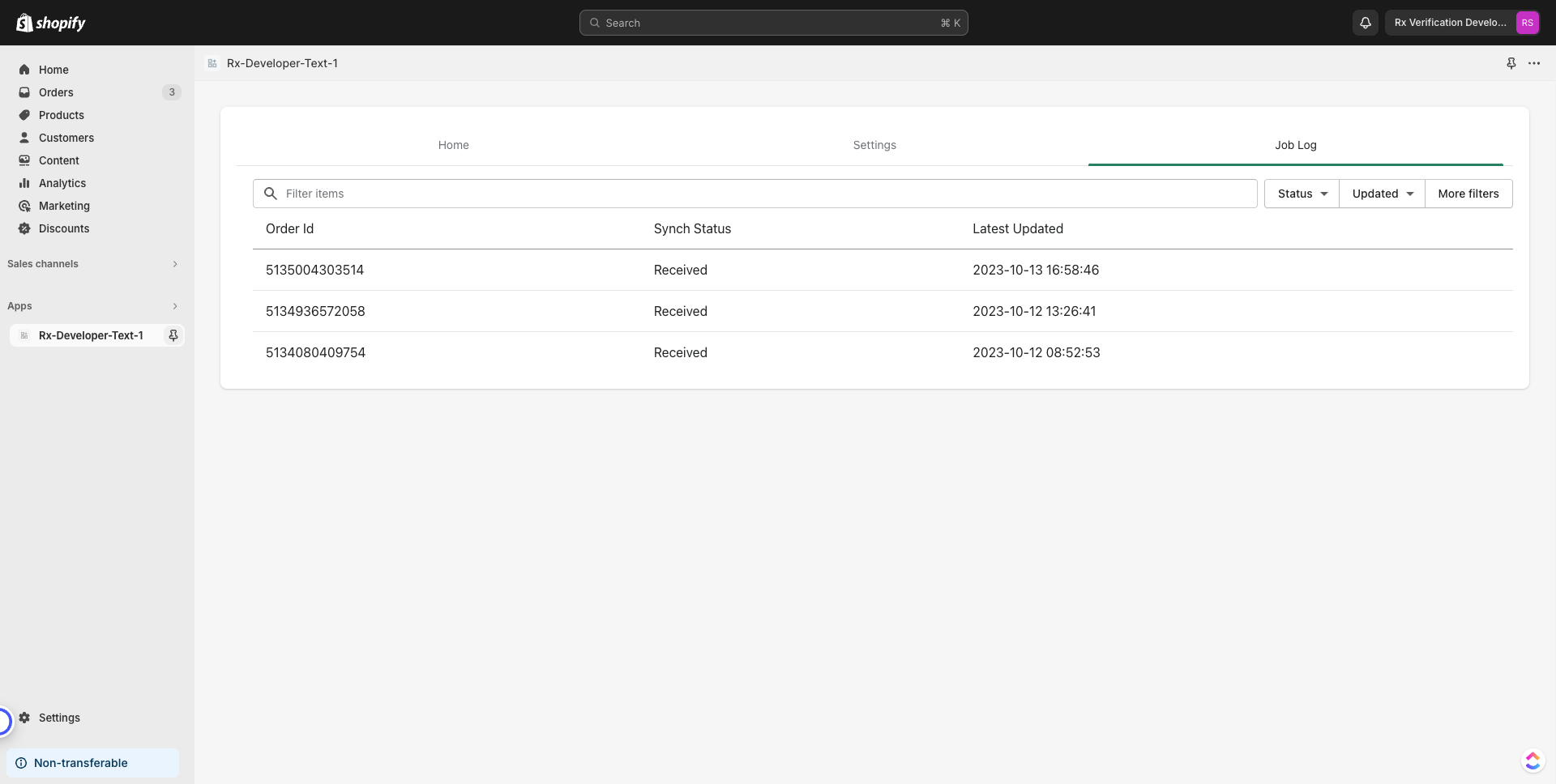This screenshot has width=1556, height=784.
Task: Click the app icon in the header breadcrumb
Action: point(212,63)
